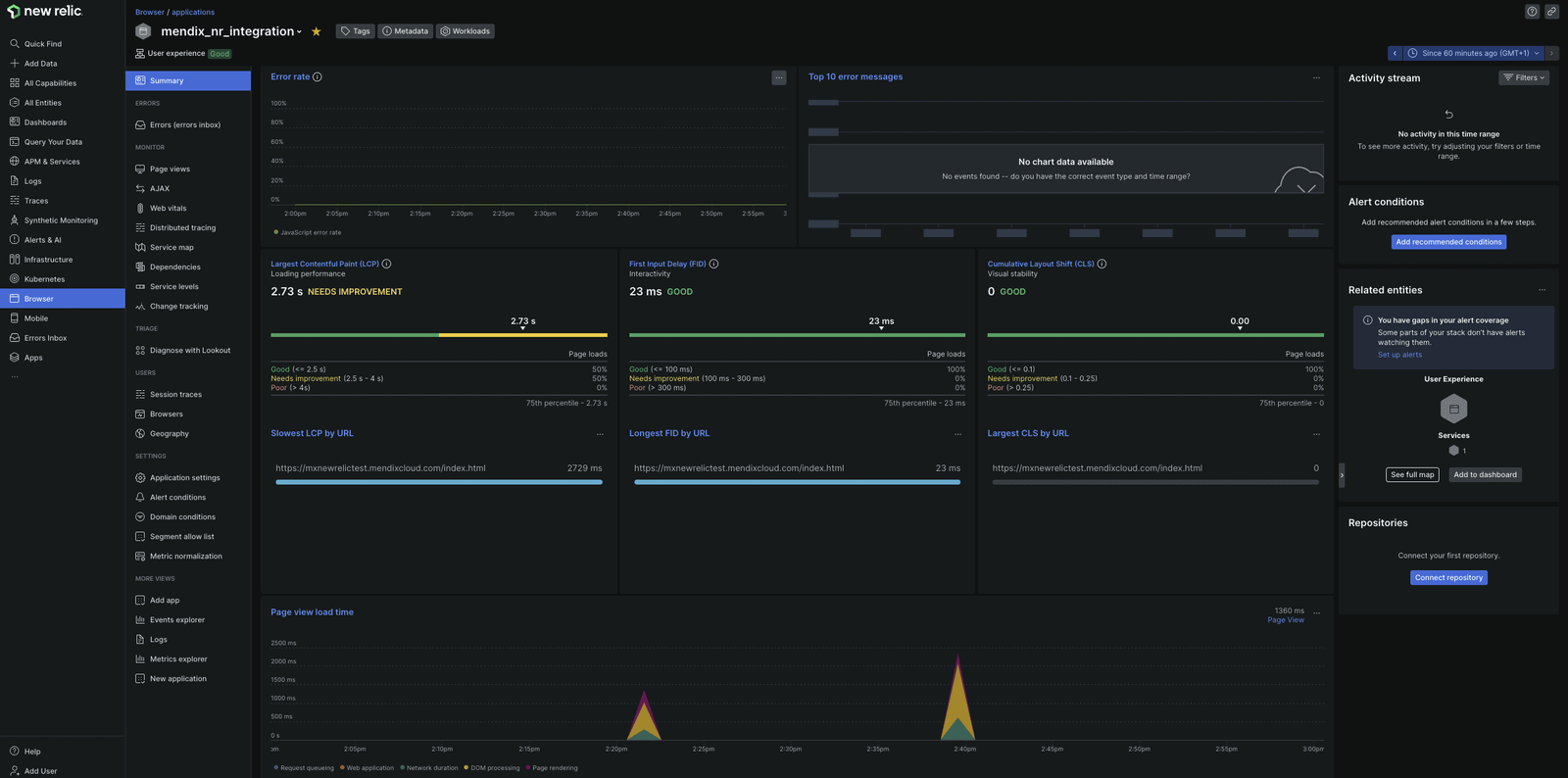The width and height of the screenshot is (1568, 778).
Task: Click the Tags button
Action: point(355,31)
